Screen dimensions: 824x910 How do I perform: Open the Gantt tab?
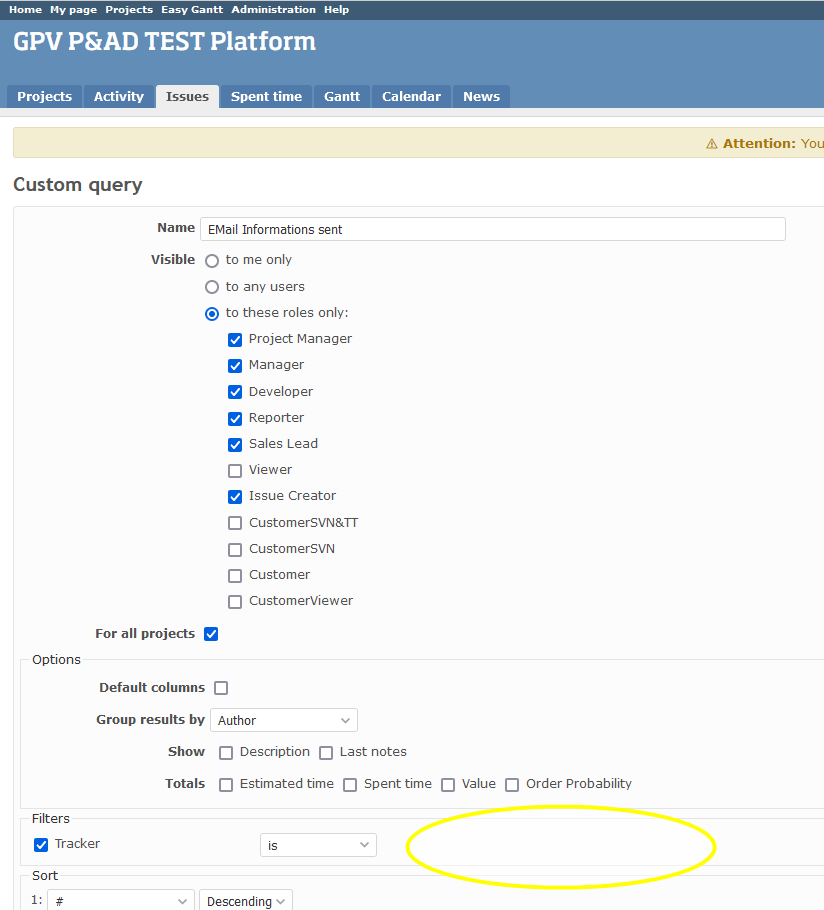point(342,96)
